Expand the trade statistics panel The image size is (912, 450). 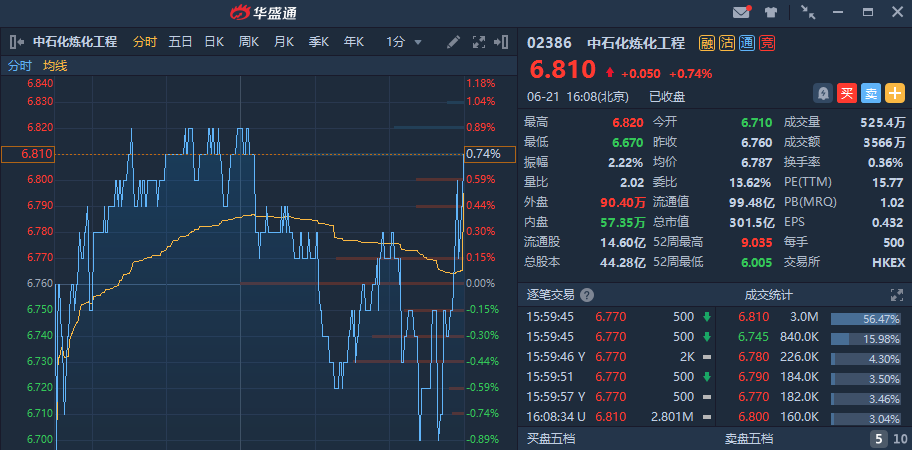click(896, 295)
